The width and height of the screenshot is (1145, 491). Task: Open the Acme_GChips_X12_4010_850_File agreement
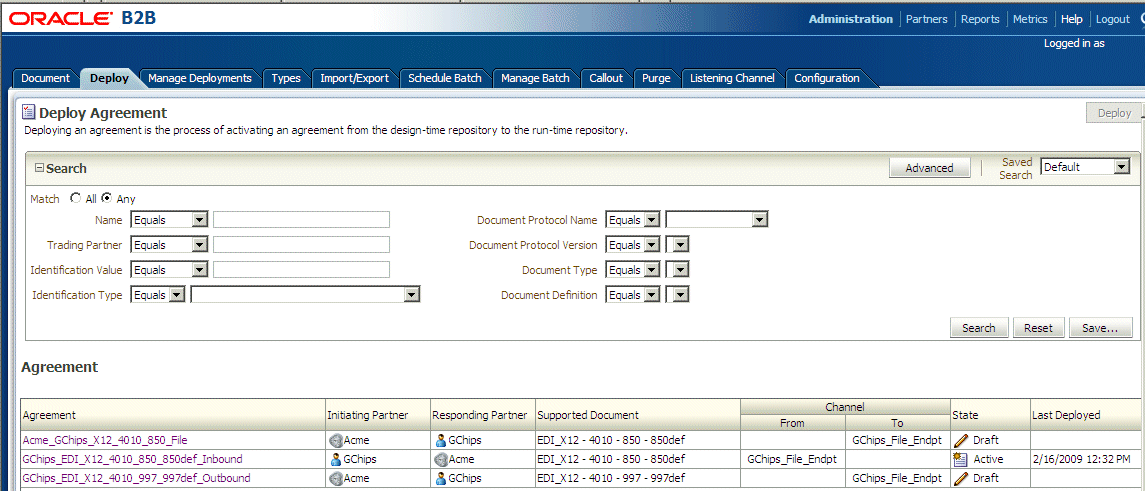click(105, 440)
